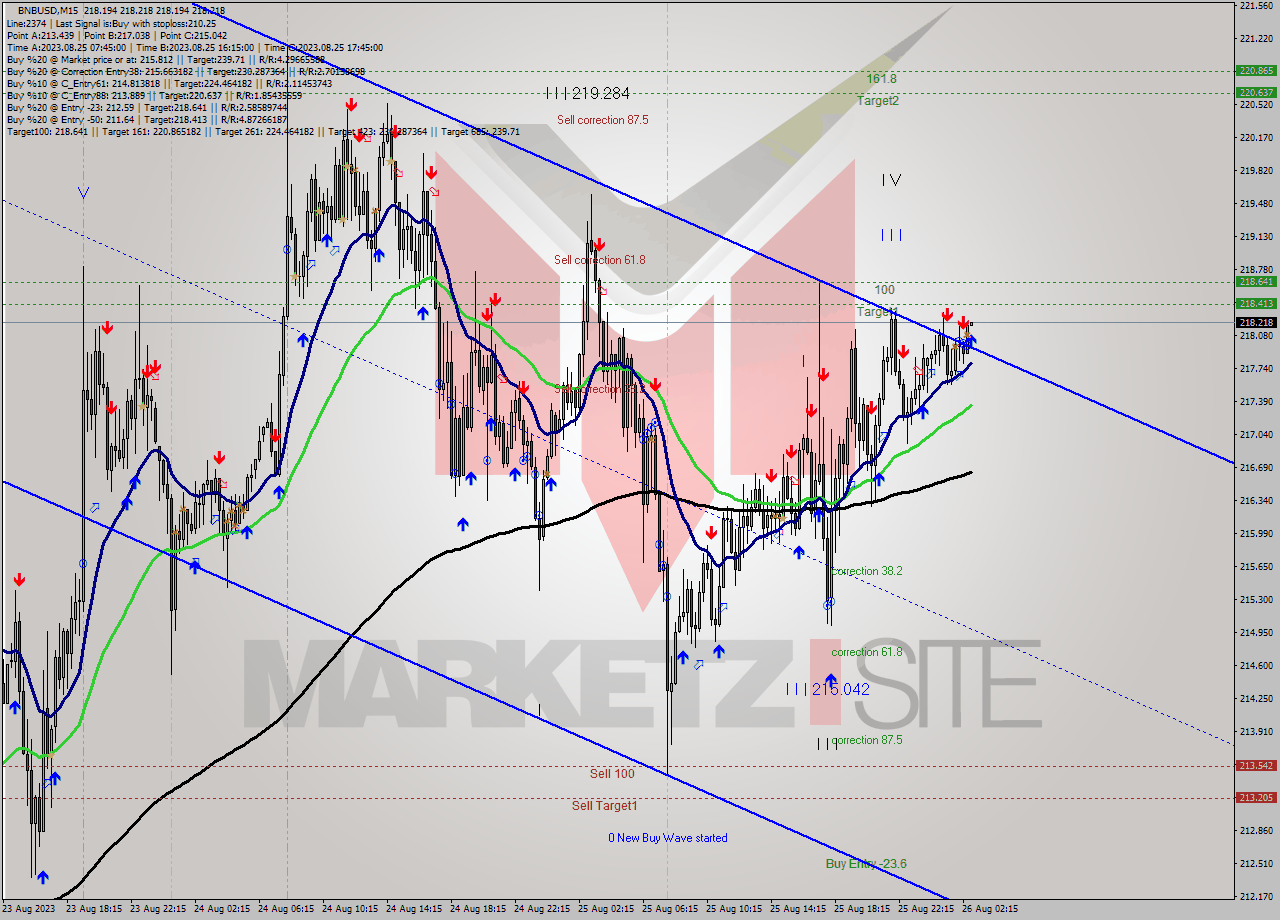Select the green '161.8' level label
Viewport: 1280px width, 920px height.
click(x=881, y=78)
